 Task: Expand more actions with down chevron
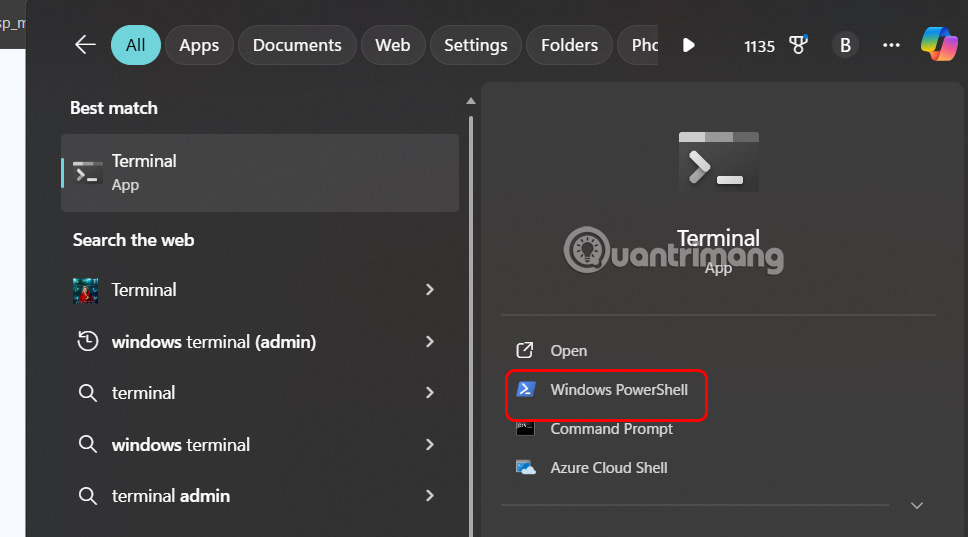[917, 506]
